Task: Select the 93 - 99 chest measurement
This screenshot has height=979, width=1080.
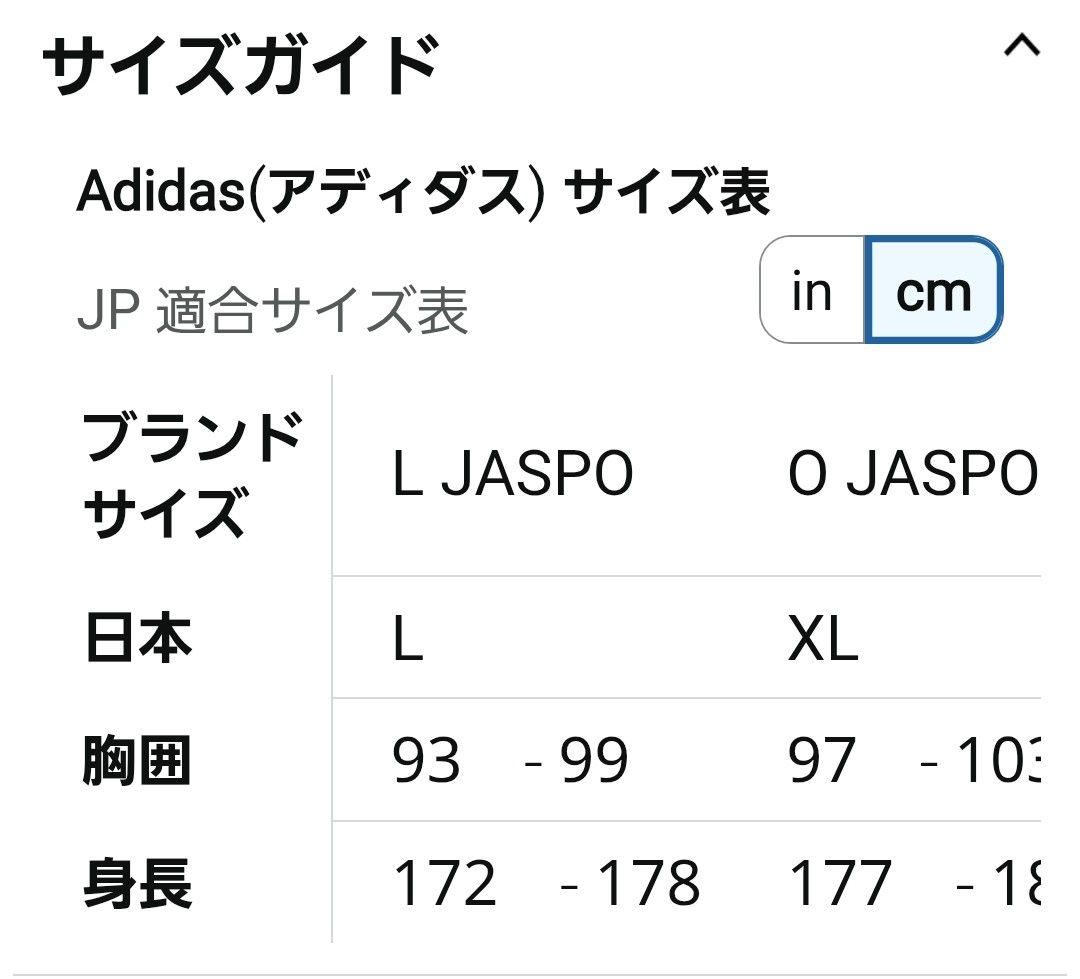Action: click(510, 760)
